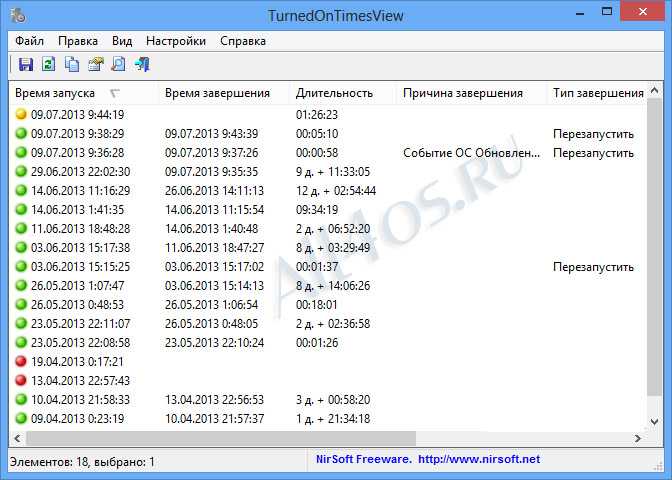Open the Правка menu
This screenshot has width=672, height=480.
[78, 41]
